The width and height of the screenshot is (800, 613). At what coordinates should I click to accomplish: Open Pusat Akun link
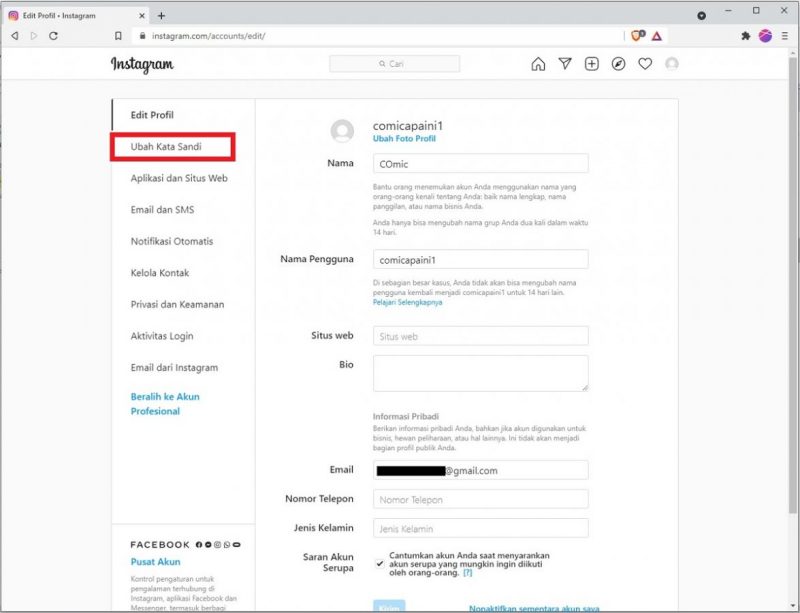[x=156, y=561]
